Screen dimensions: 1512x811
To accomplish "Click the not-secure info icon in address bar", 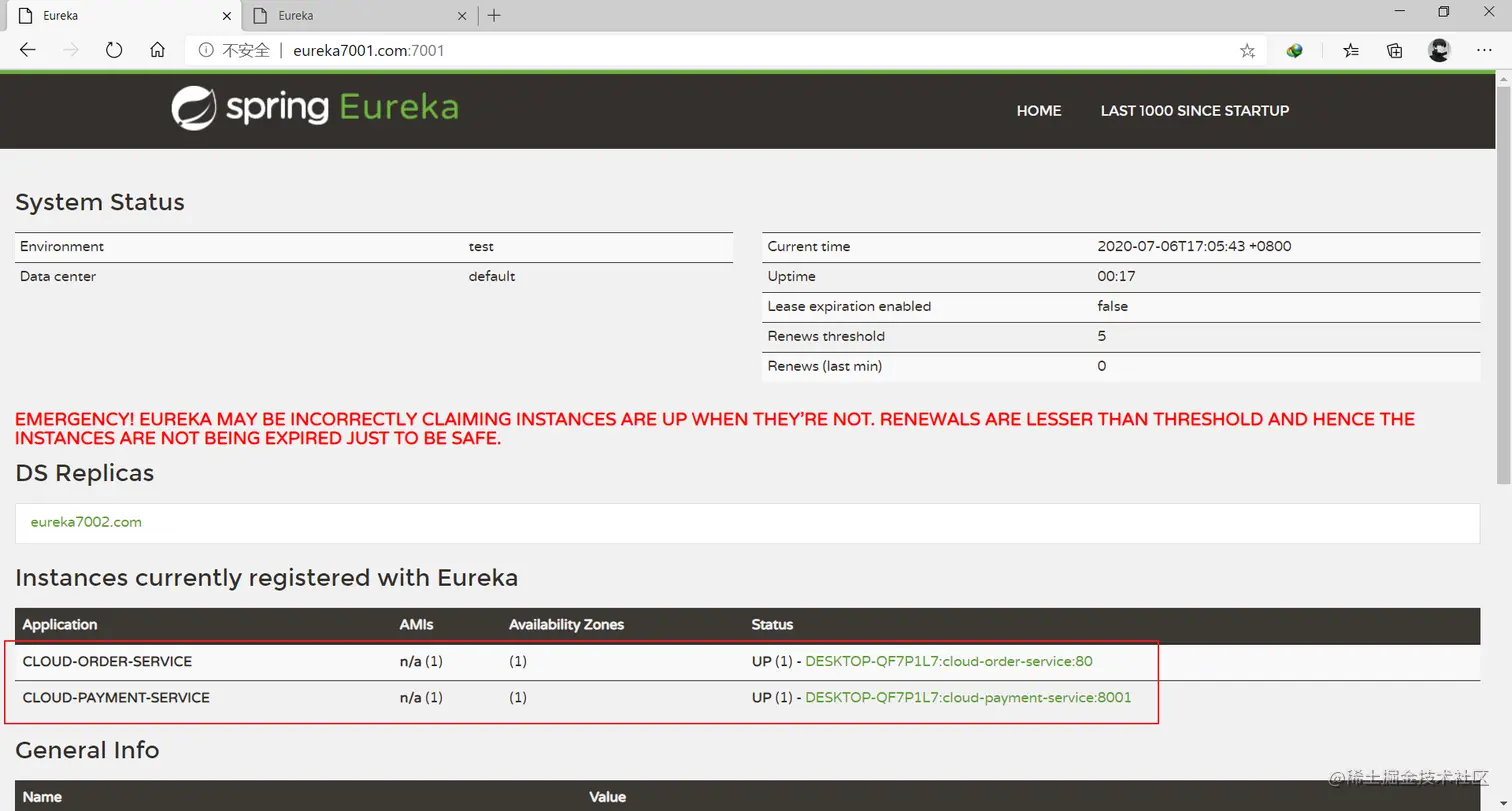I will [206, 50].
